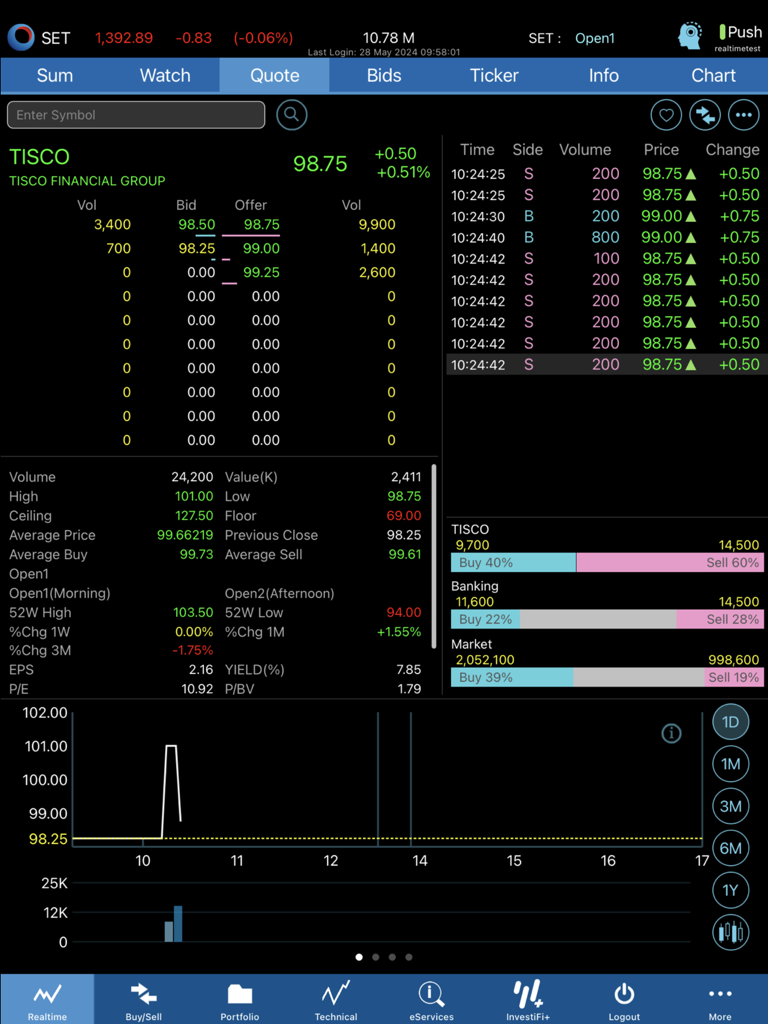This screenshot has height=1024, width=768.
Task: Tap last price 98.75 beside TISCO
Action: [x=320, y=164]
